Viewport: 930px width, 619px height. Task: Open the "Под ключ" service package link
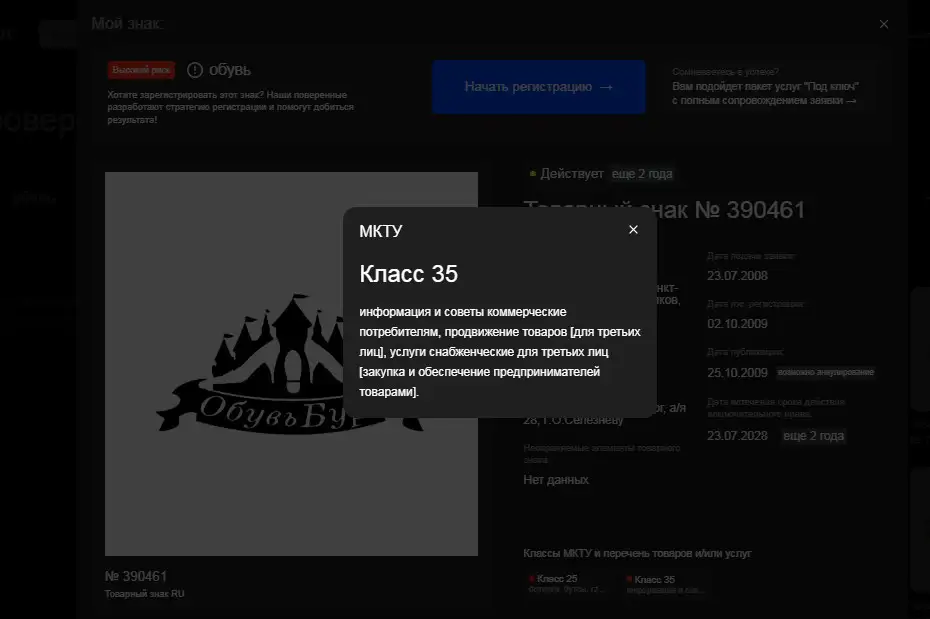765,94
